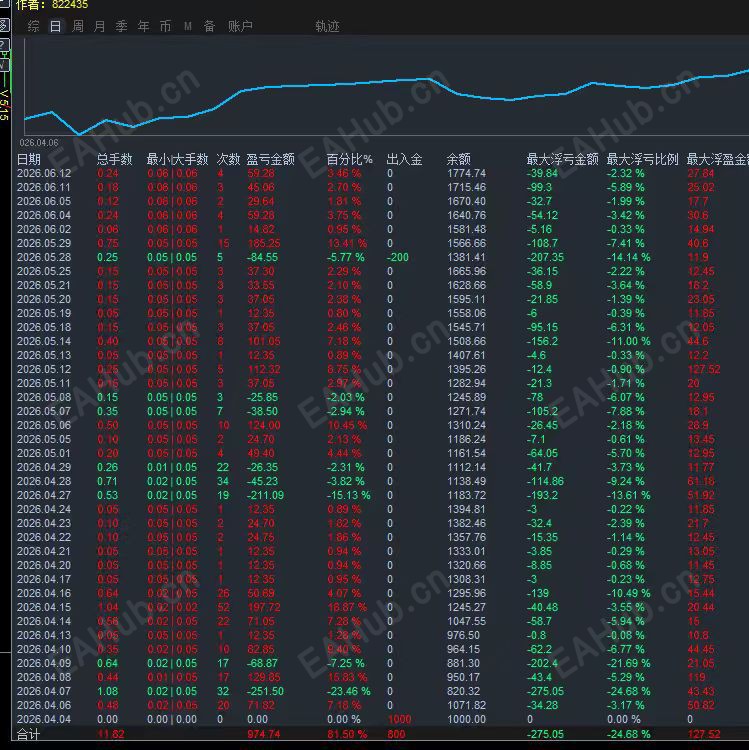The height and width of the screenshot is (750, 749).
Task: Select the 2026.04.07 row with -251.50 loss
Action: [x=380, y=691]
